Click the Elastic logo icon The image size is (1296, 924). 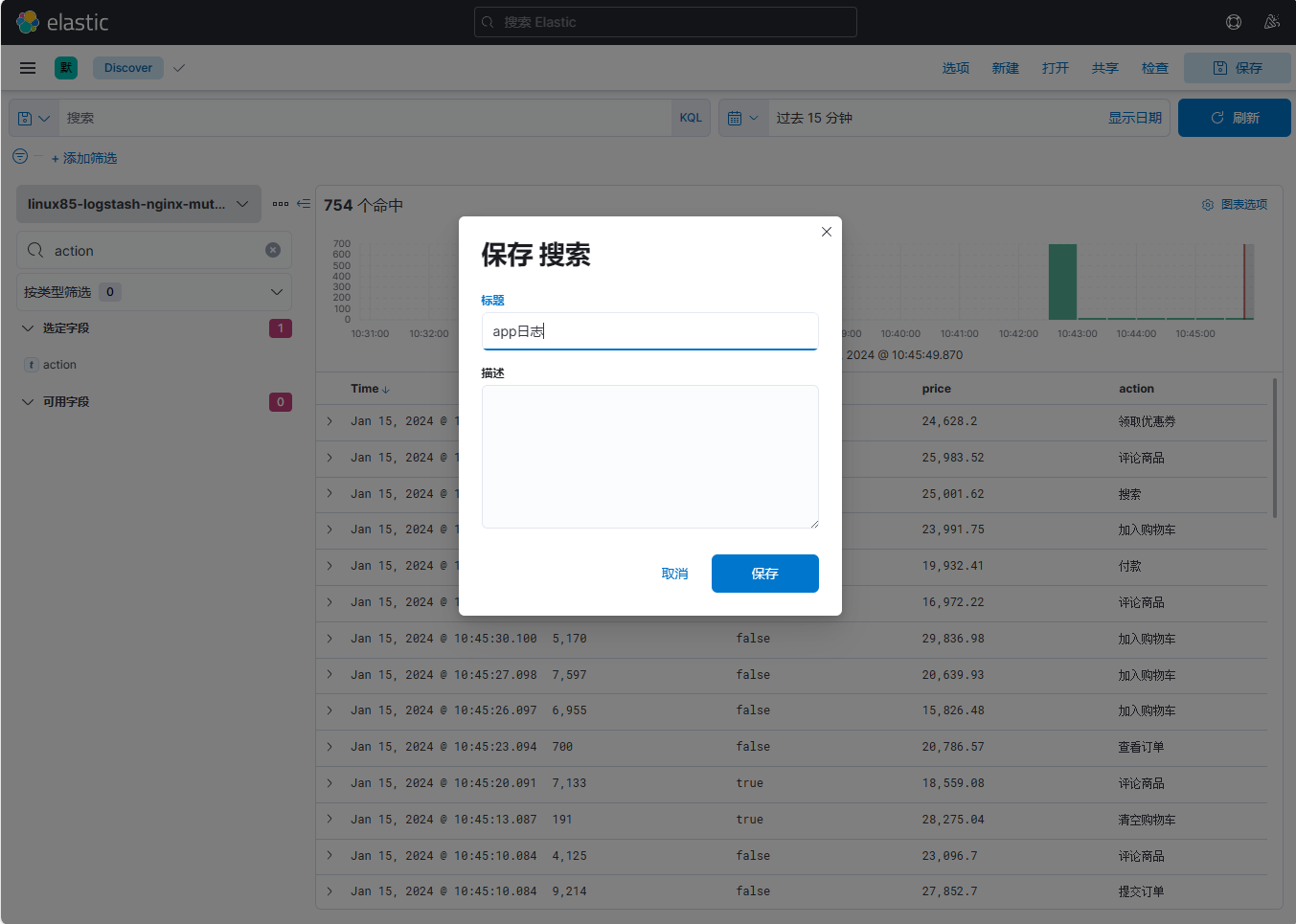click(x=28, y=22)
